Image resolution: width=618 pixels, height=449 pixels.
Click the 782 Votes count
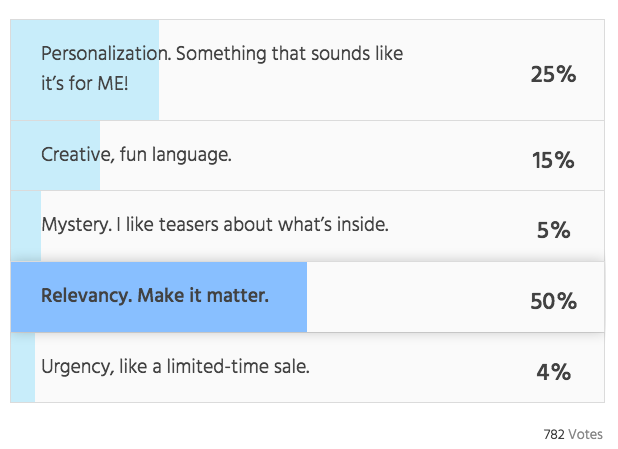(x=573, y=434)
